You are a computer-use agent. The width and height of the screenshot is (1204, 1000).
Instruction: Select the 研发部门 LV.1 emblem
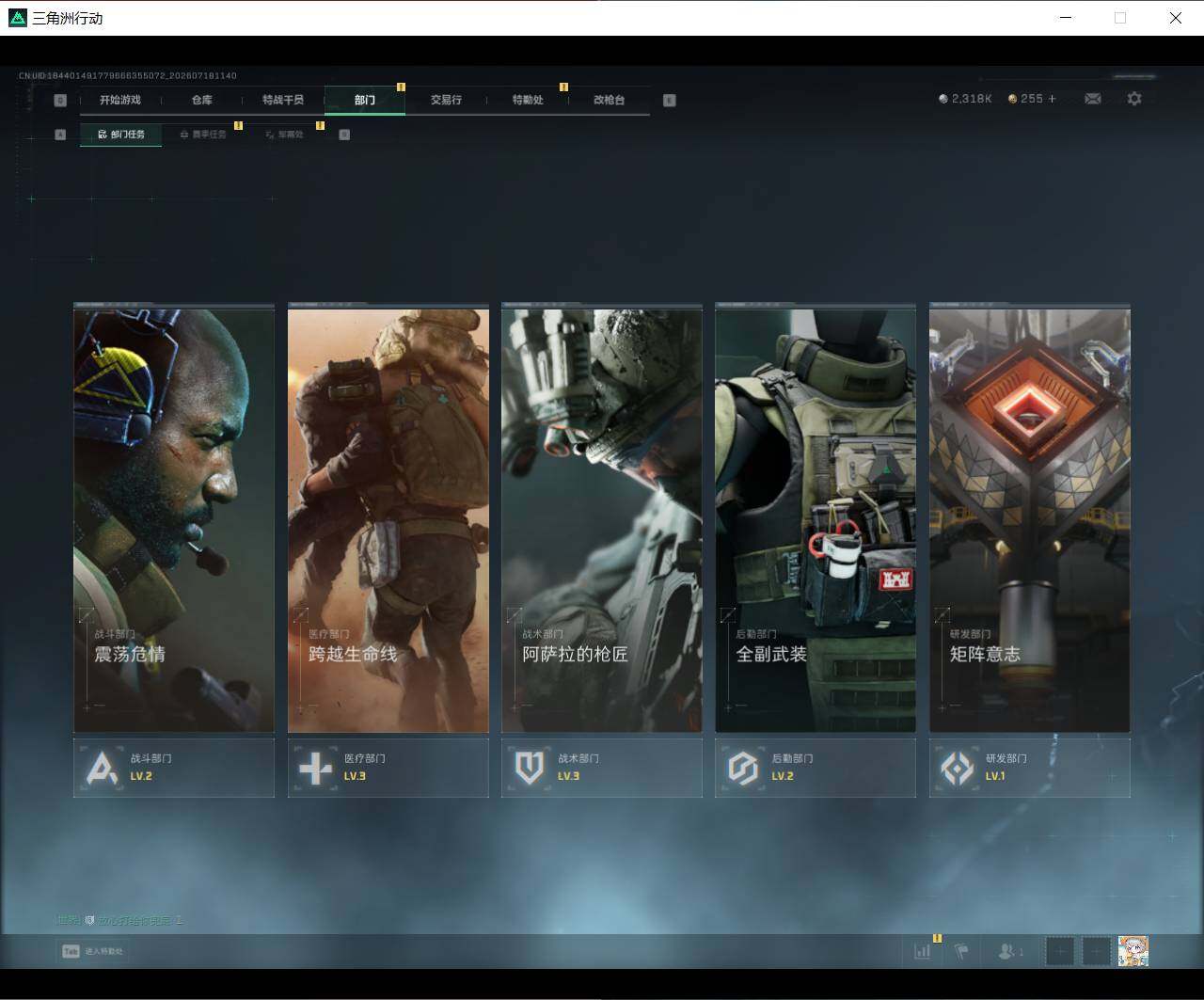coord(958,769)
